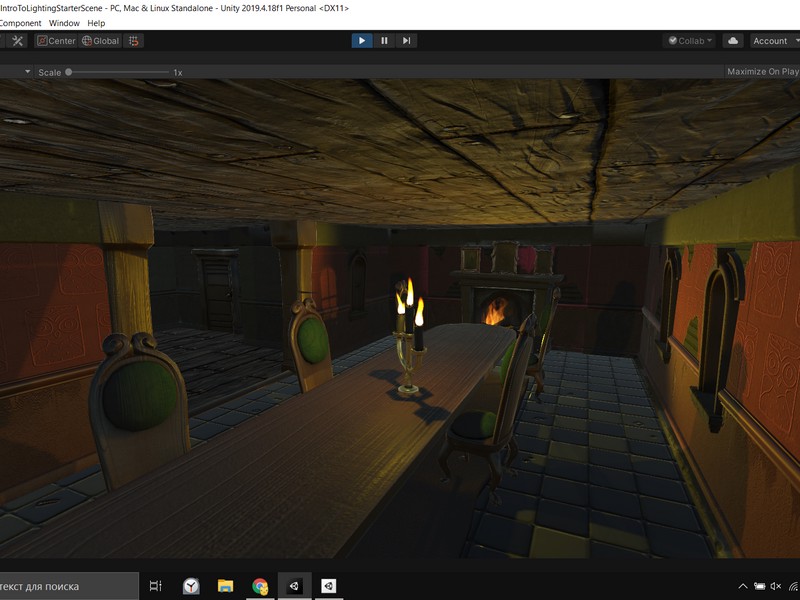Click the Collab collaboration icon
Image resolution: width=800 pixels, height=600 pixels.
pyautogui.click(x=673, y=41)
